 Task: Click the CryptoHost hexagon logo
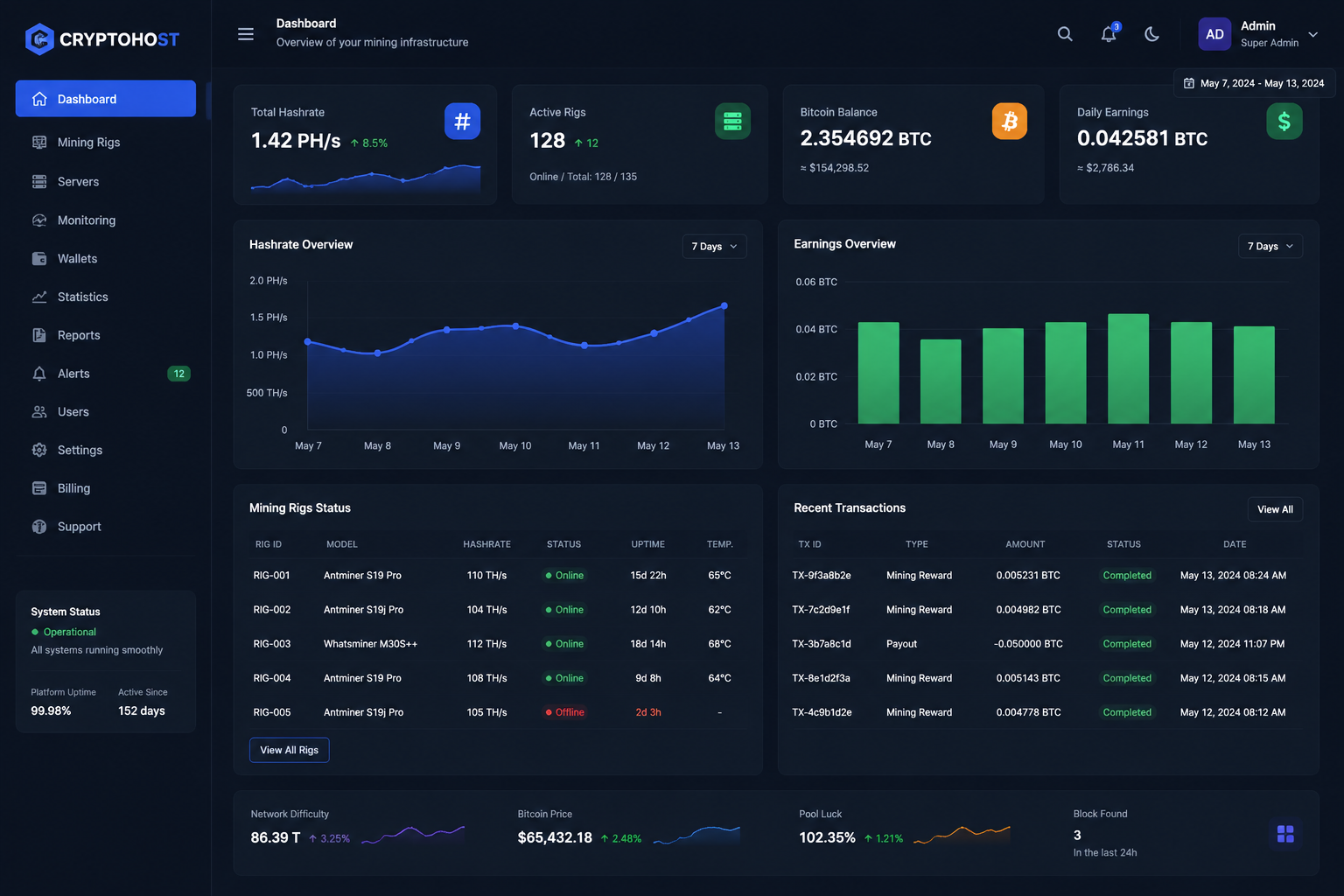39,38
